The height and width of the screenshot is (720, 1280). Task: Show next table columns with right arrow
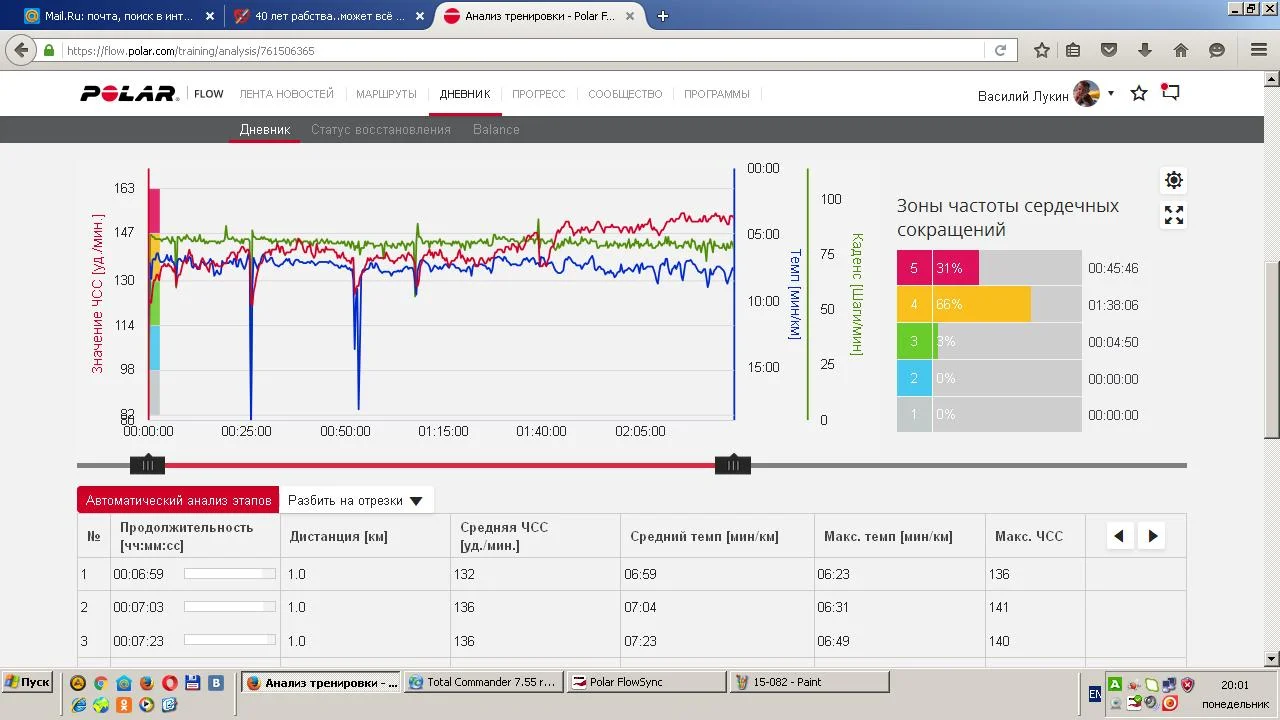[x=1153, y=536]
